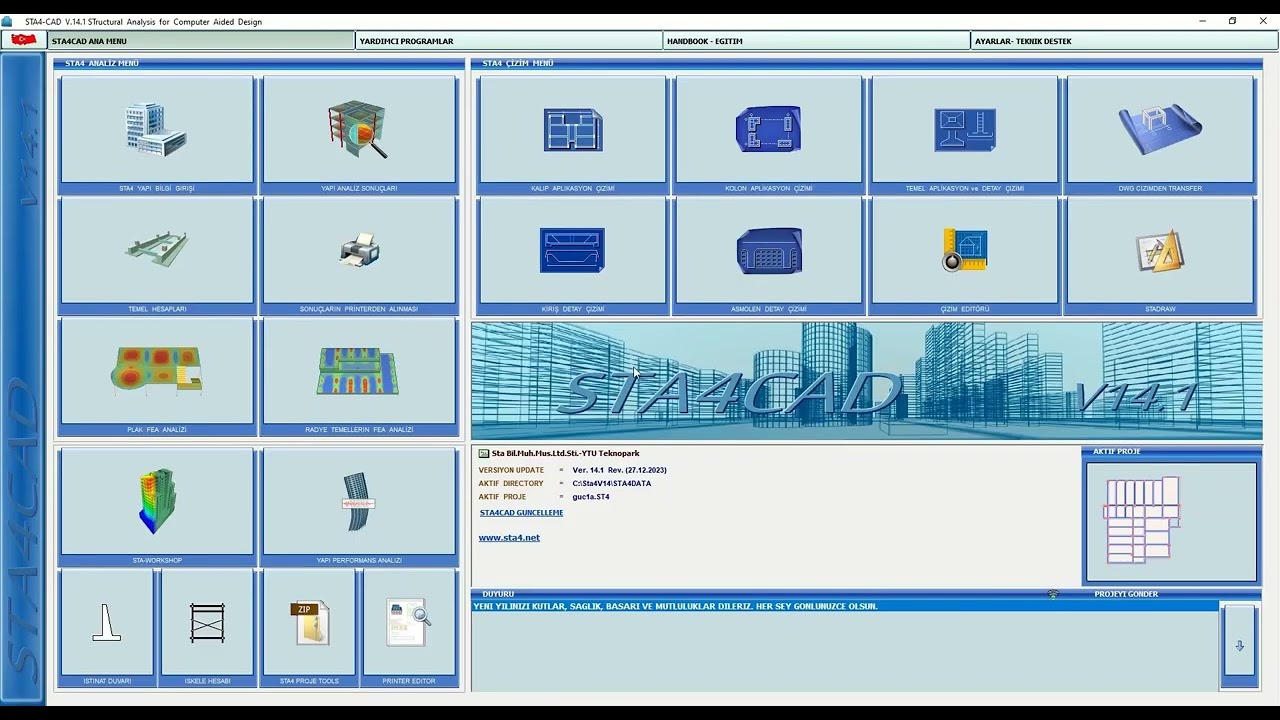Click the Aktif Proje floor plan thumbnail
The image size is (1280, 720).
point(1171,522)
